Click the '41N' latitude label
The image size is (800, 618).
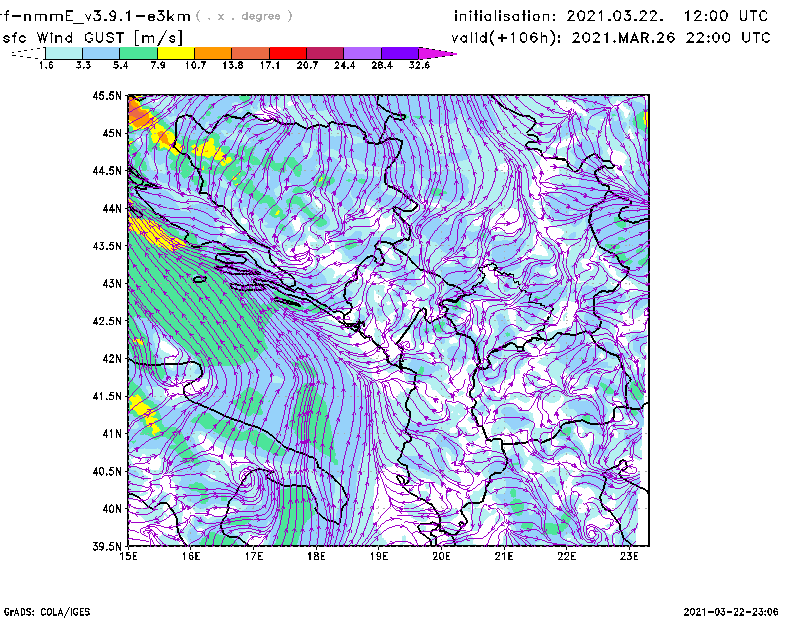(112, 434)
